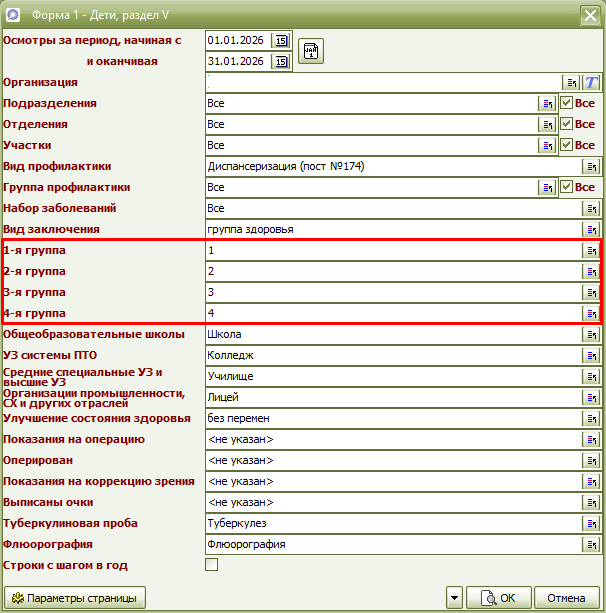Toggle Все checkbox for Группа профилактики

567,187
